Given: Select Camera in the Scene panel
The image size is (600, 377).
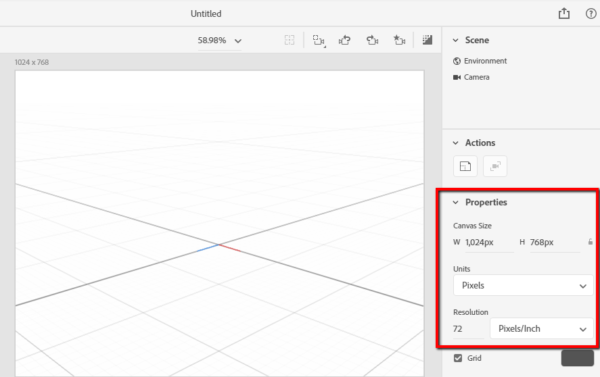Looking at the screenshot, I should [471, 77].
